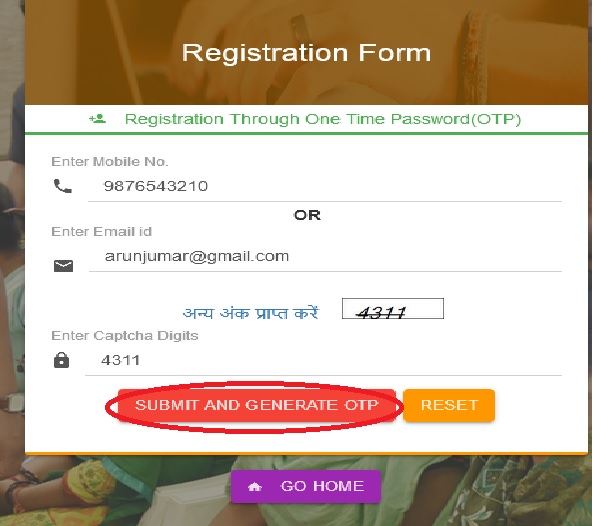Viewport: 608px width, 526px height.
Task: Click the envelope icon beside email field
Action: click(x=63, y=266)
